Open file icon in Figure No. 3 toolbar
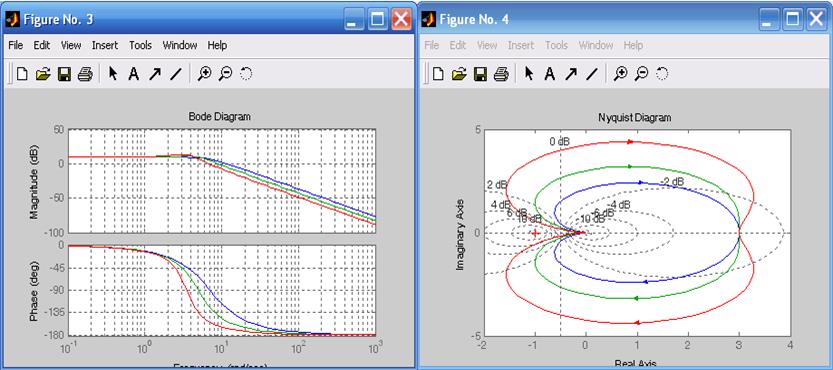 pos(43,74)
